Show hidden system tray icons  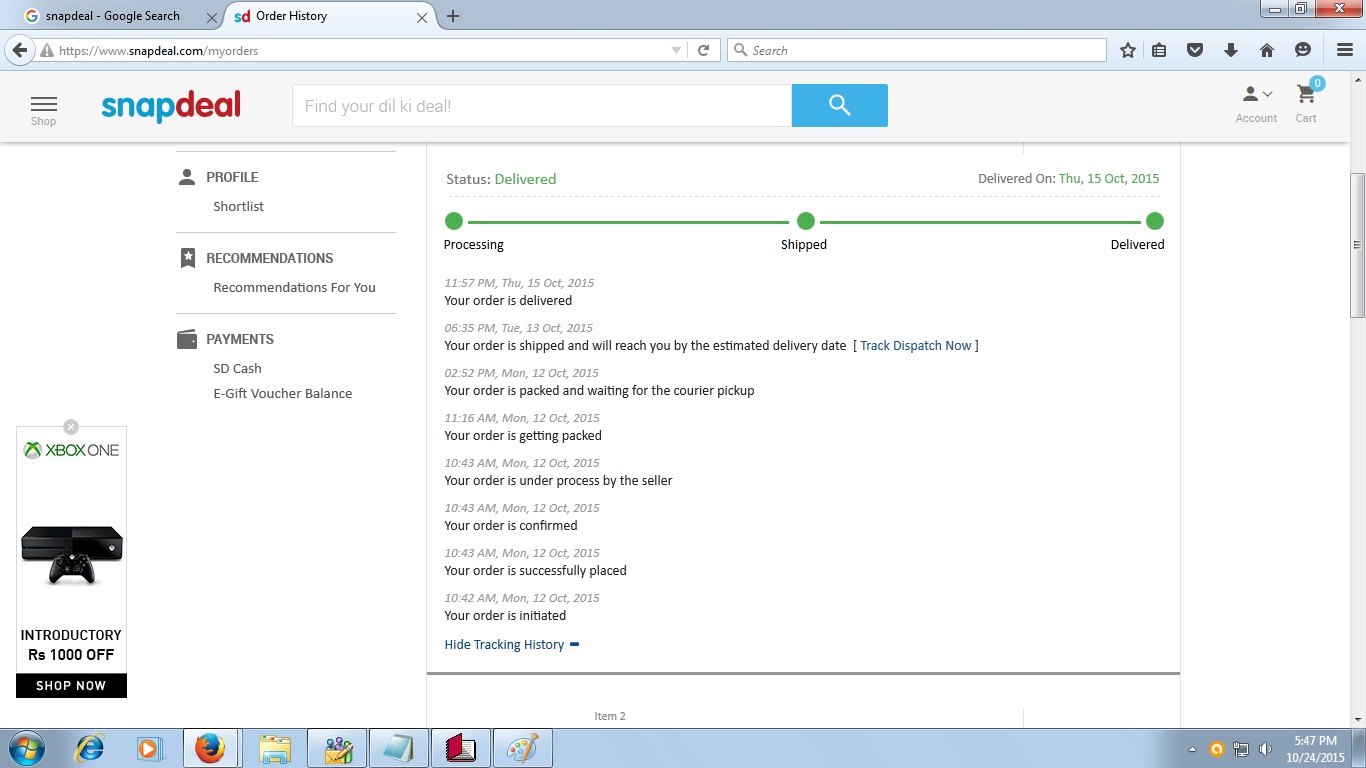[x=1192, y=749]
